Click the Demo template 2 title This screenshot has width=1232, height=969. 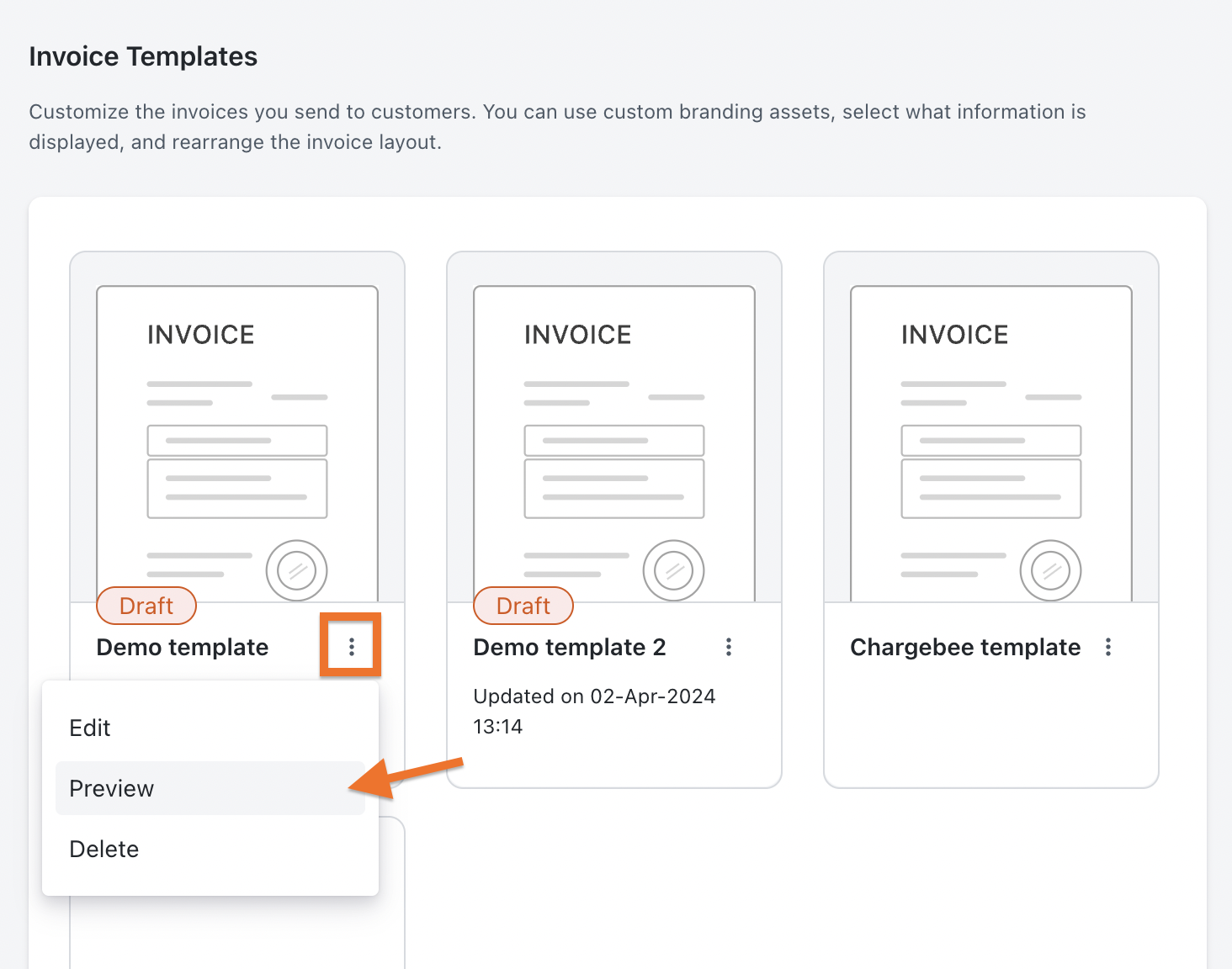click(x=570, y=647)
